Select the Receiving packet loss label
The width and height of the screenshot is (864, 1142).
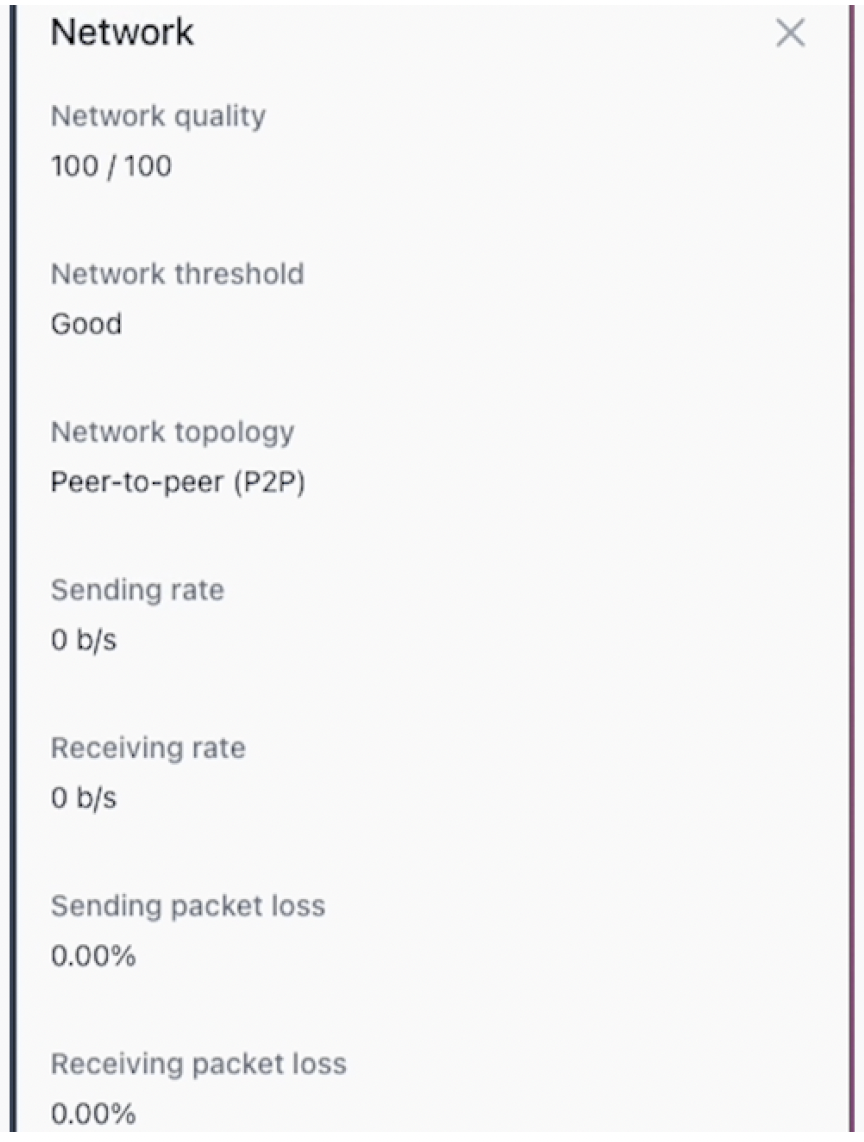tap(199, 1065)
